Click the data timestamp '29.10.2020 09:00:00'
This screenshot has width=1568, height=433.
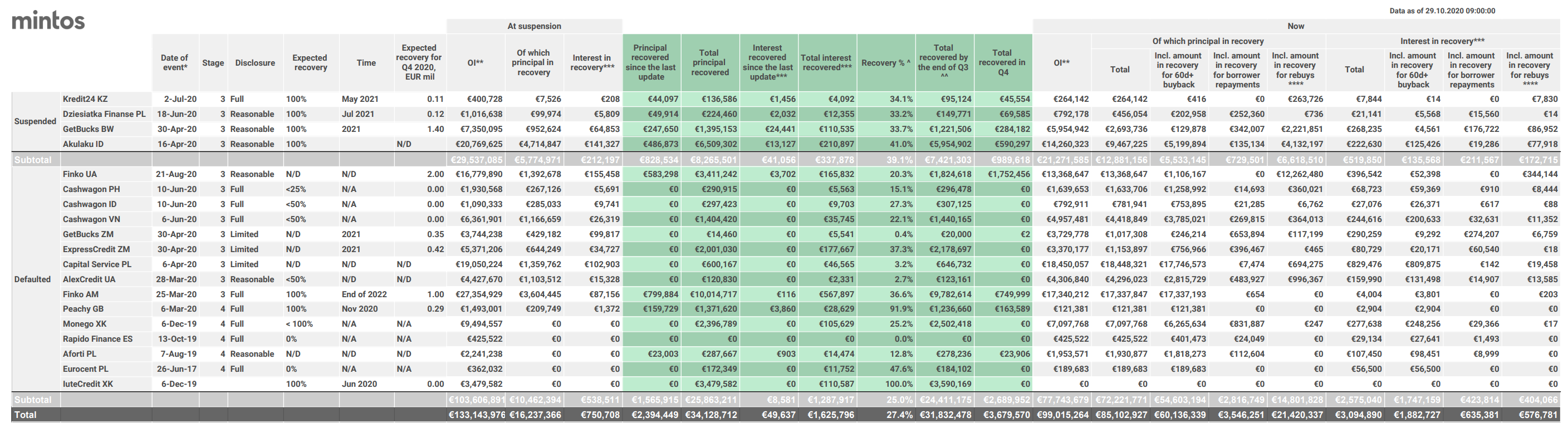(1459, 11)
